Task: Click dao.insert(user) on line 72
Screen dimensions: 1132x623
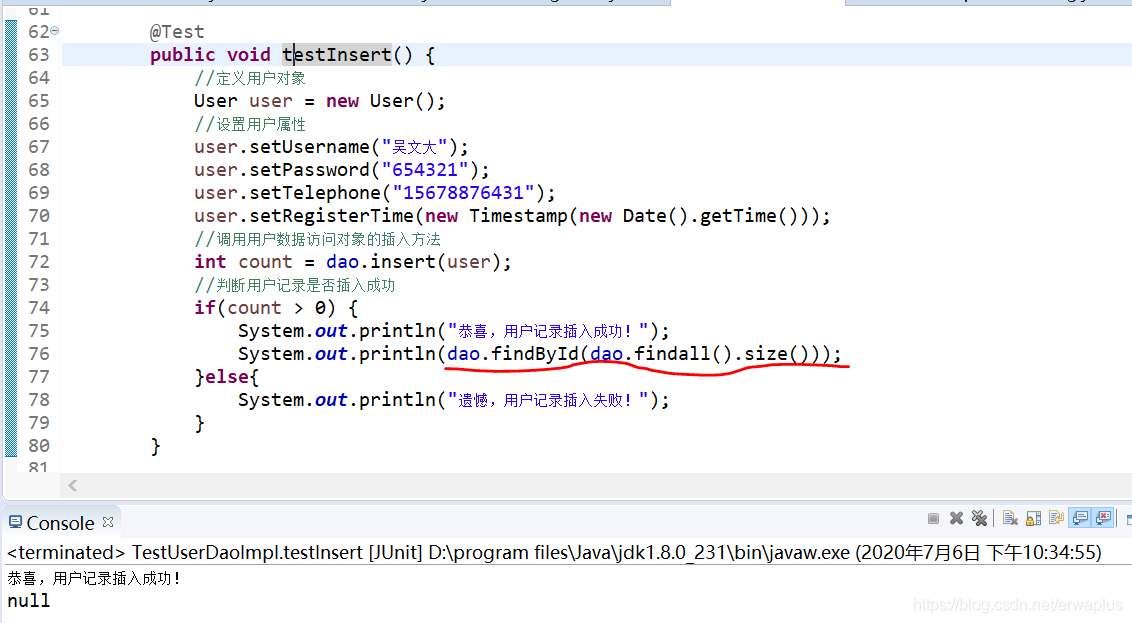Action: click(x=413, y=262)
